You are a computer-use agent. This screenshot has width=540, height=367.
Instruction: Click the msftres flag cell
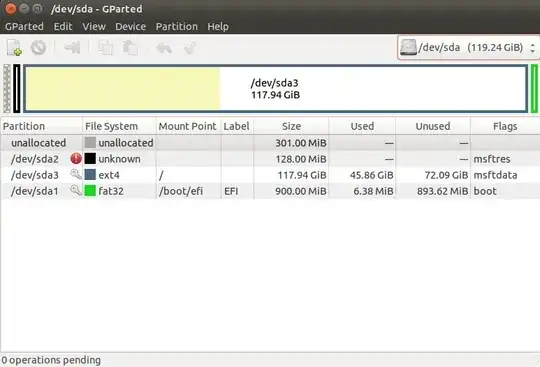pyautogui.click(x=492, y=159)
